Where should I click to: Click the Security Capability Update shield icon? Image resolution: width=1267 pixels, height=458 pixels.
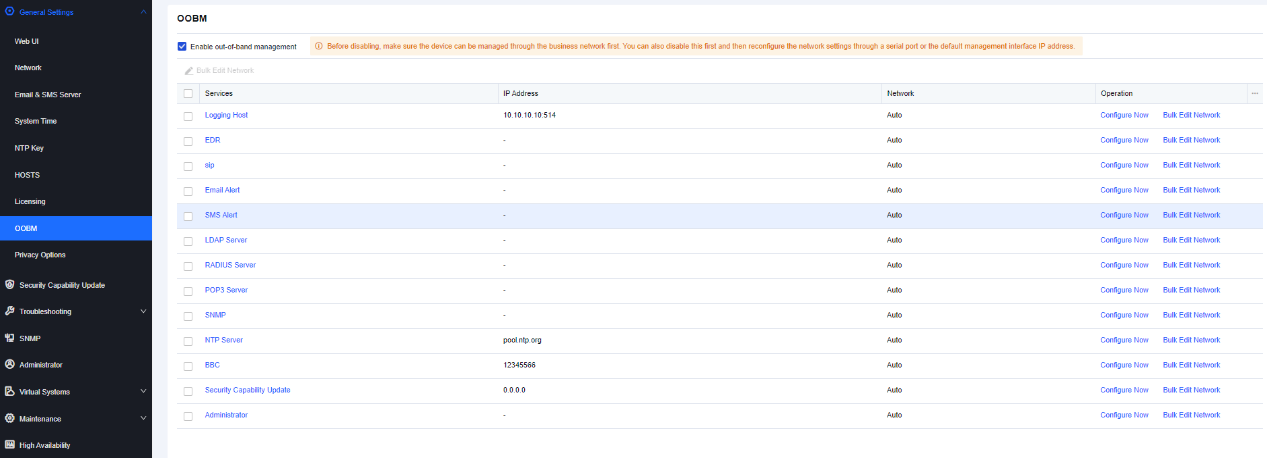[10, 285]
